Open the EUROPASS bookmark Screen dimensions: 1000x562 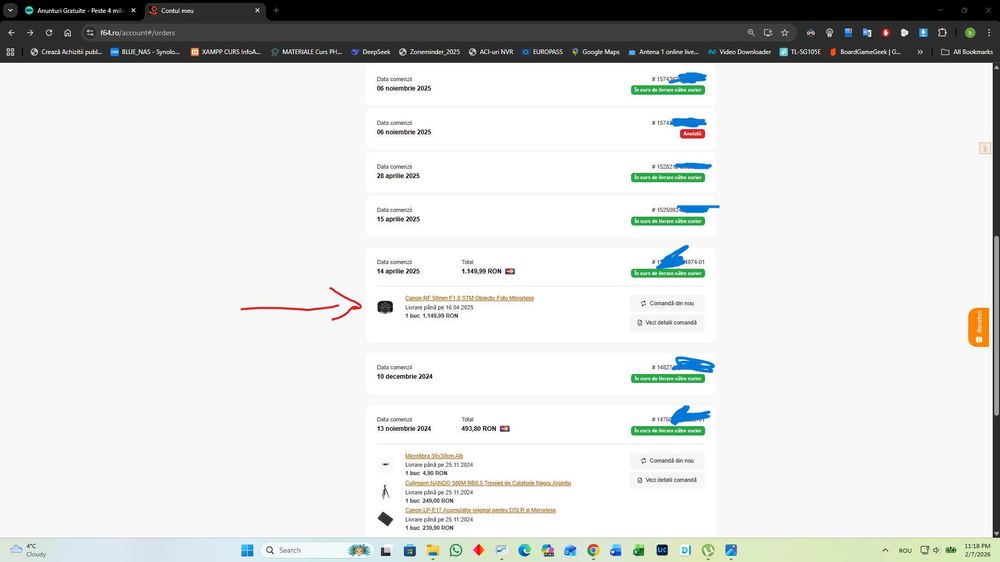(541, 52)
